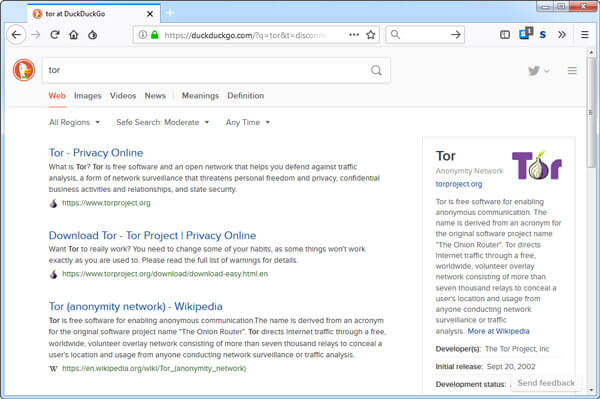
Task: Open a new tab with plus button
Action: [x=170, y=13]
